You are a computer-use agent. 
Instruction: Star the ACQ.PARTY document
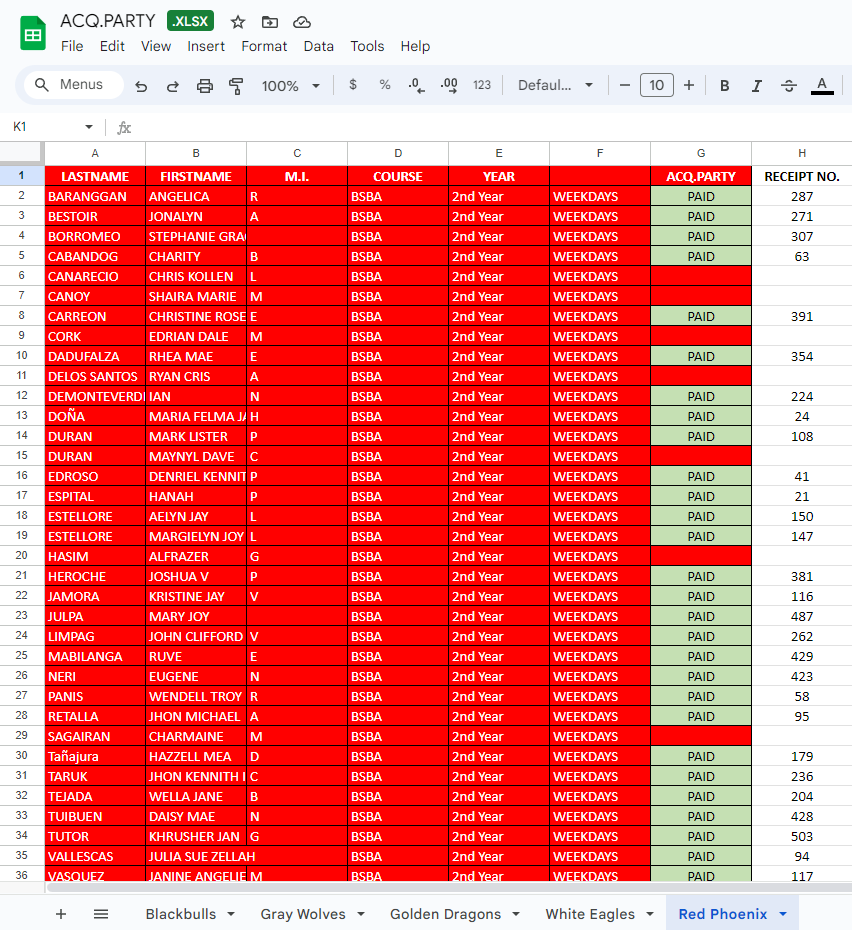pos(238,22)
